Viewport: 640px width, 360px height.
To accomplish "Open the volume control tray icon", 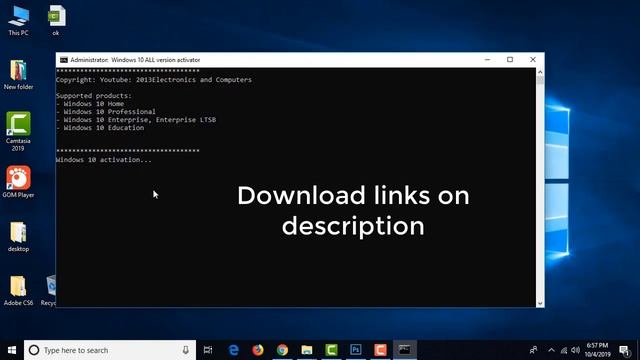I will (x=576, y=350).
